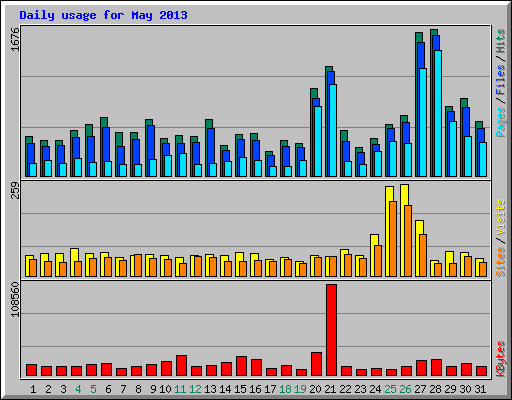Click the red KBytes bar for day 28
The width and height of the screenshot is (512, 400).
[436, 368]
